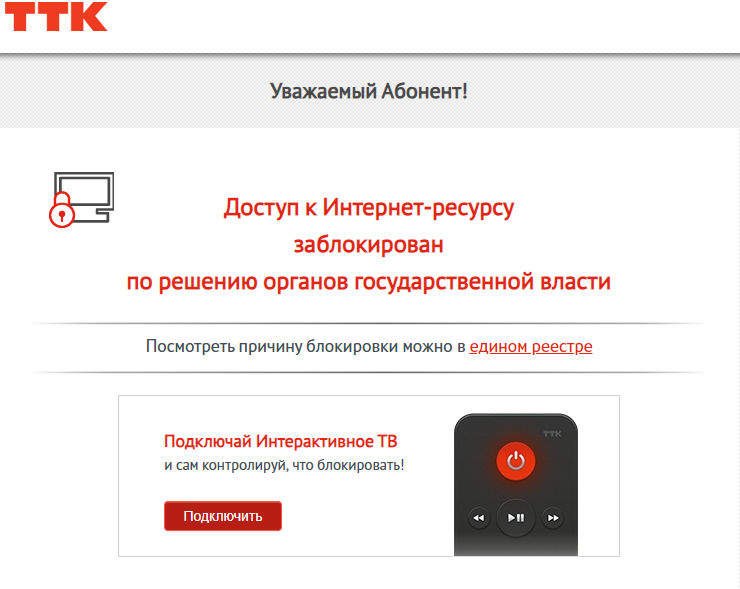Hit the fast-forward button on the remote

click(553, 518)
